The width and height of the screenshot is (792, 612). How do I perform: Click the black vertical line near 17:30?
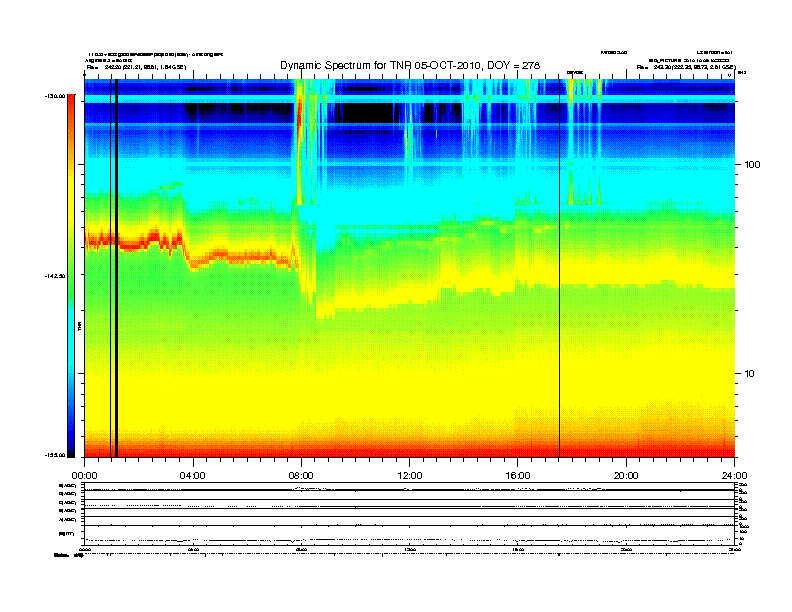click(559, 268)
